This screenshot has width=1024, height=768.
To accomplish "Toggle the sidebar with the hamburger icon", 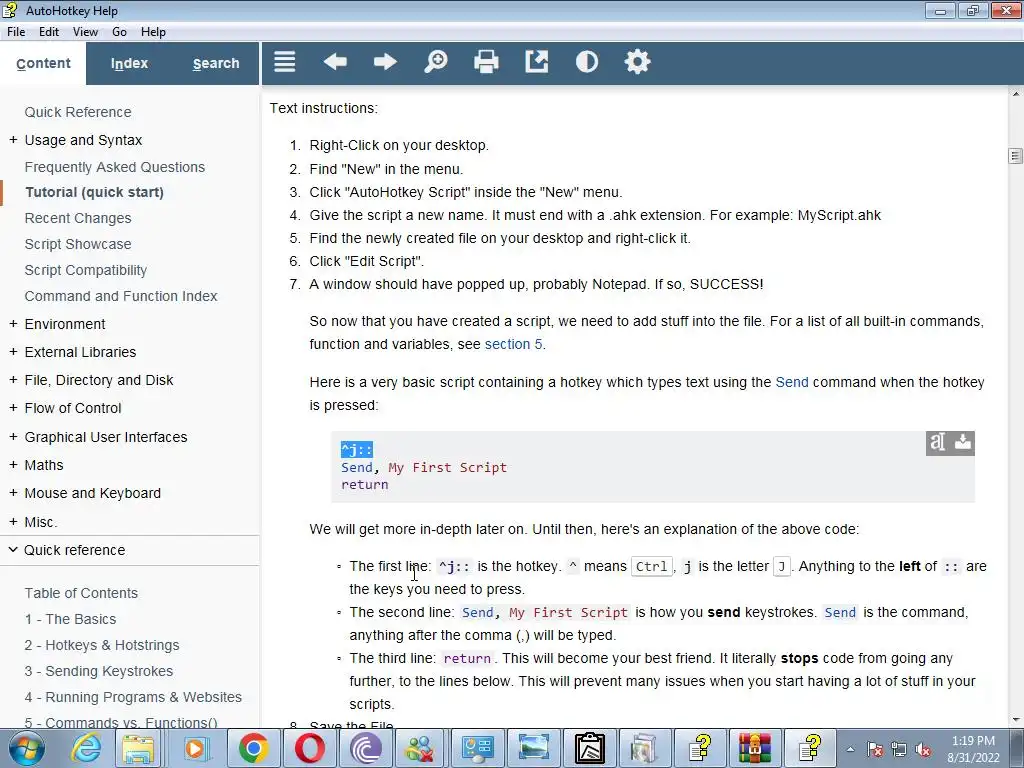I will [x=284, y=62].
